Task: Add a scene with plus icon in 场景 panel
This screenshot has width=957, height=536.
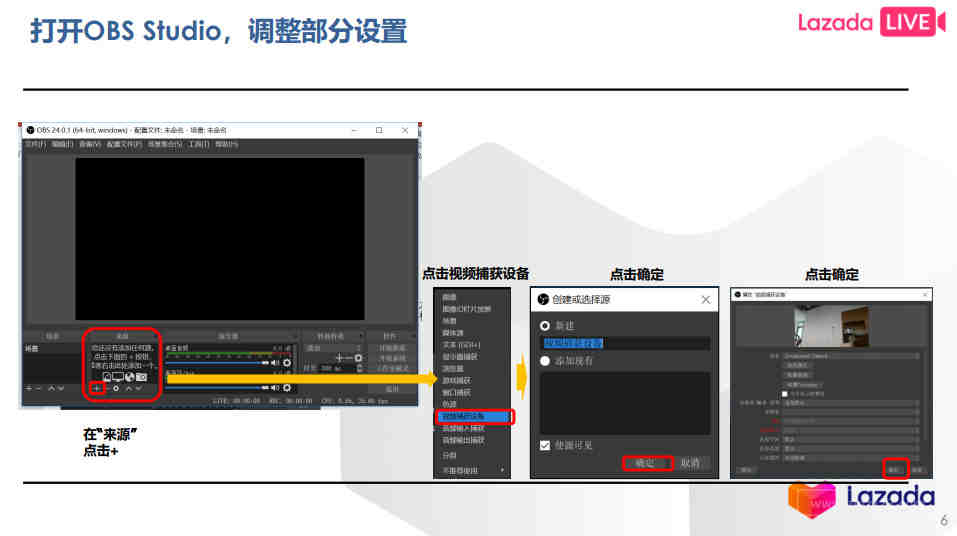Action: [28, 388]
